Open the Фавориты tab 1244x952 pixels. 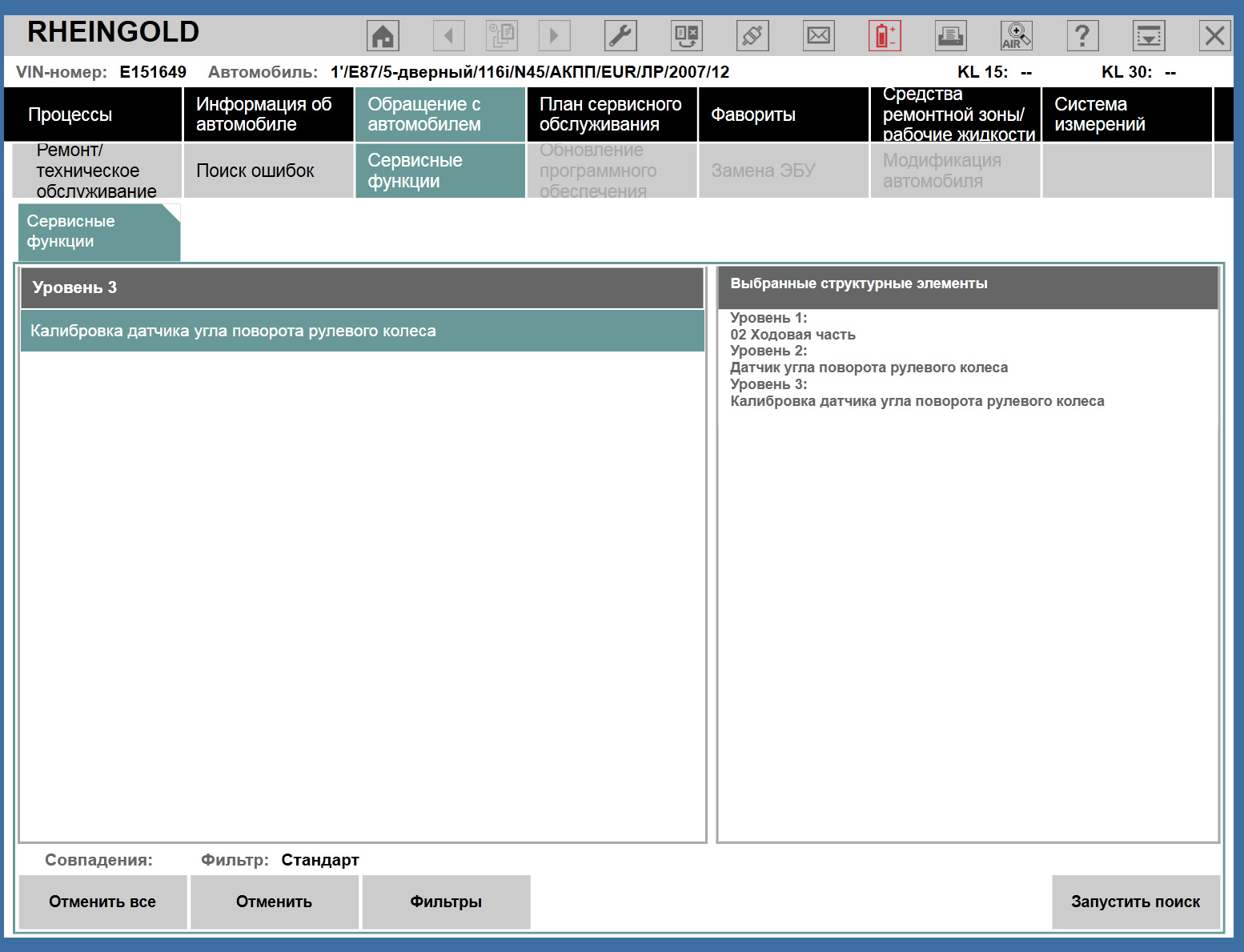pos(784,114)
